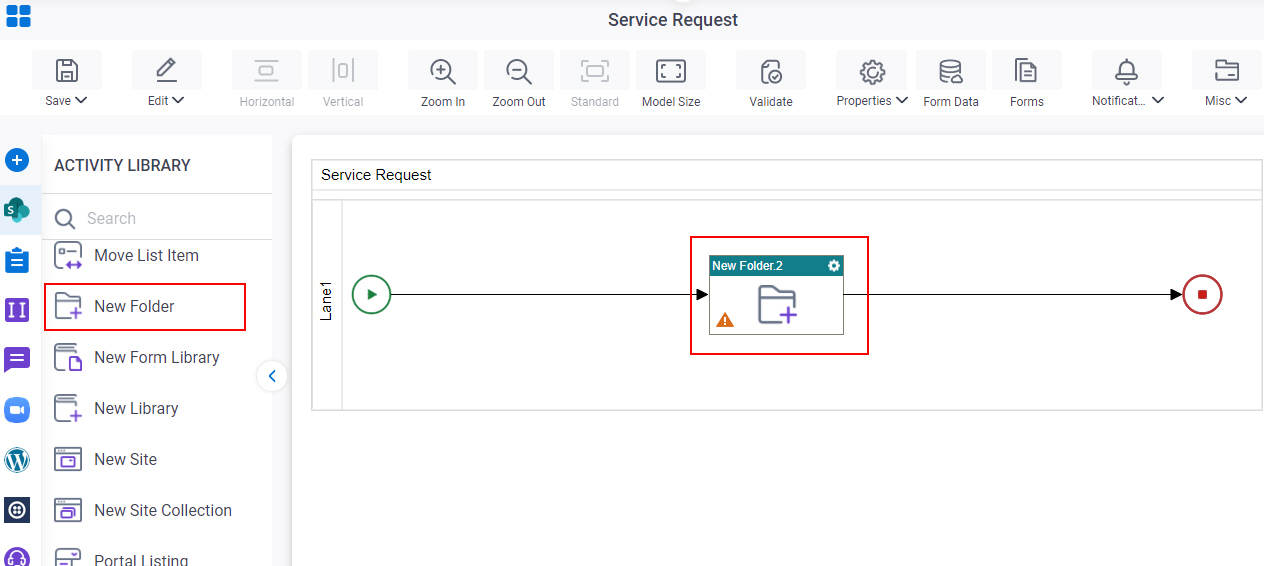Select the chat bubble sidebar icon
This screenshot has height=566, width=1264.
click(17, 360)
